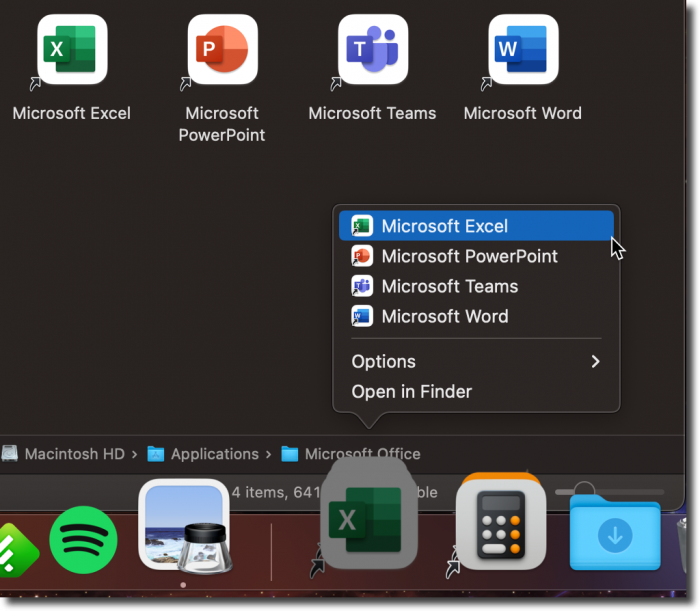Expand the Options submenu
Image resolution: width=700 pixels, height=611 pixels.
pos(476,362)
